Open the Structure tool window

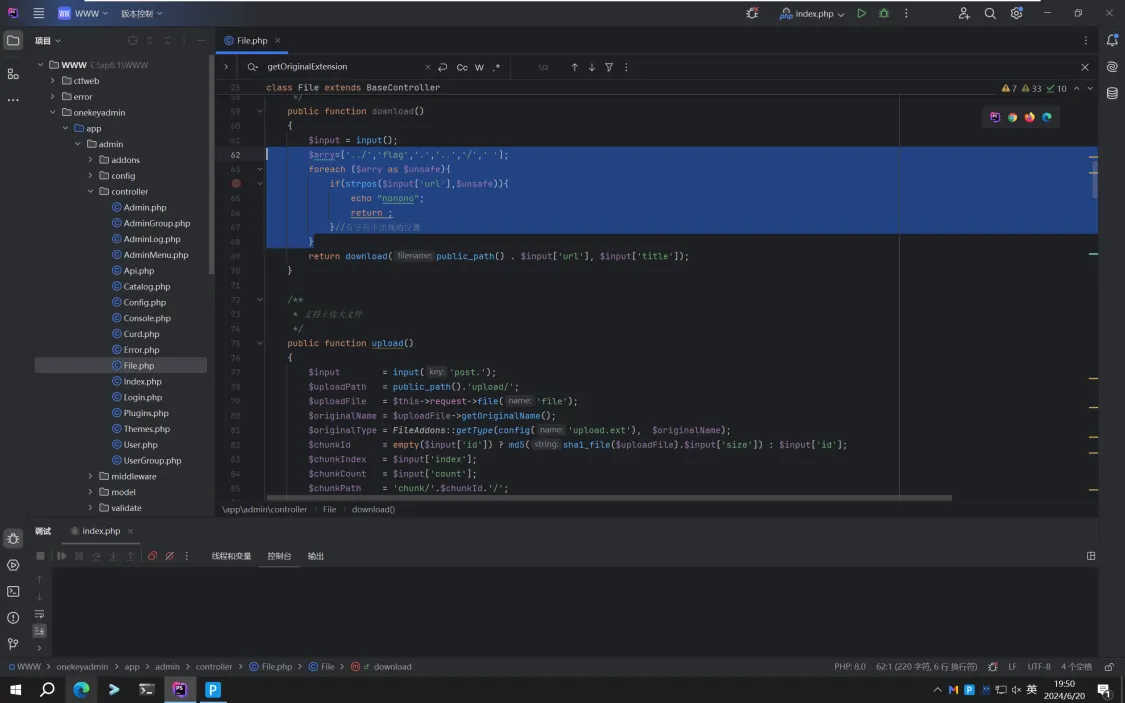pyautogui.click(x=13, y=73)
